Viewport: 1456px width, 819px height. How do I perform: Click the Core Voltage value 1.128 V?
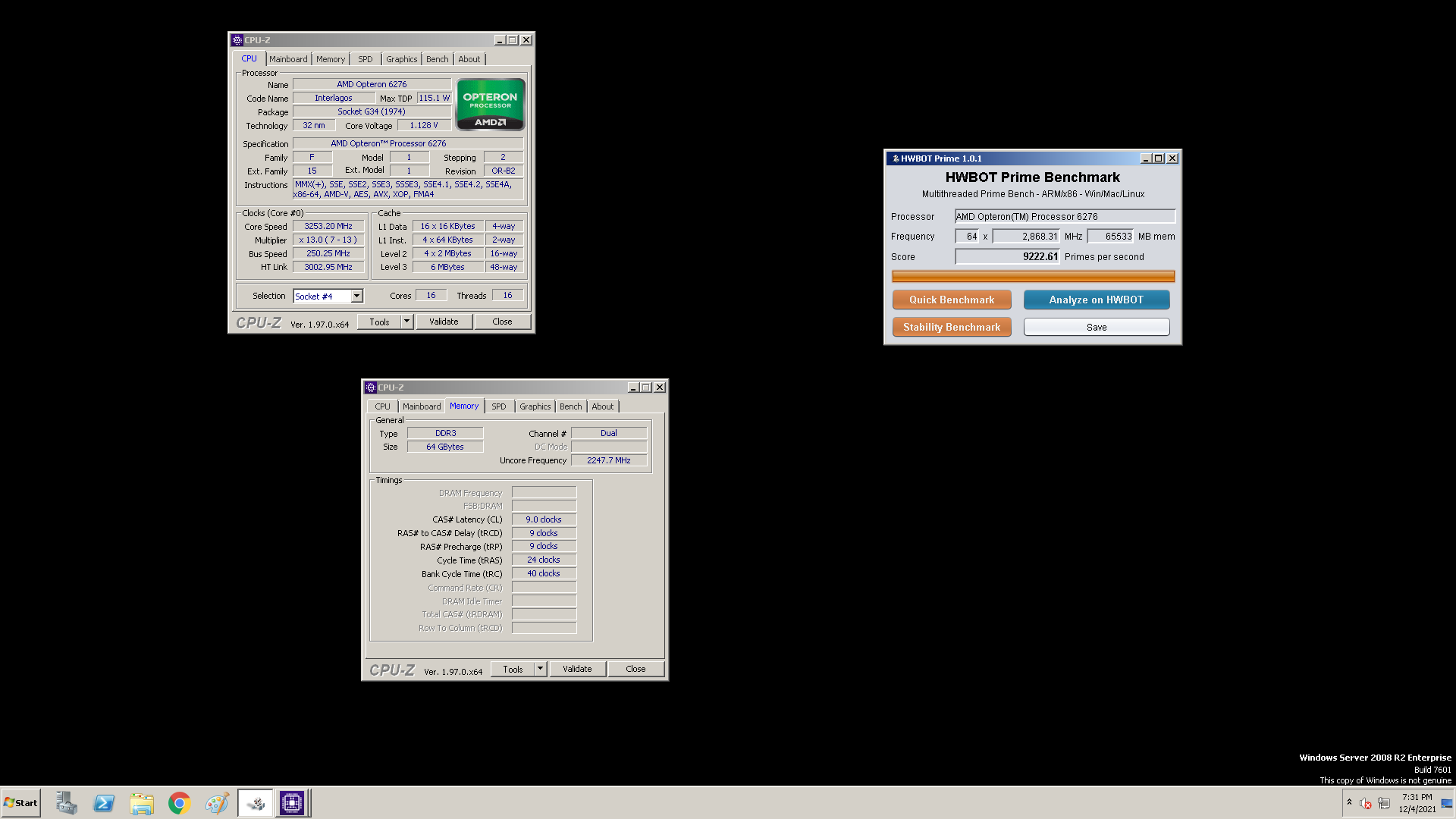424,125
